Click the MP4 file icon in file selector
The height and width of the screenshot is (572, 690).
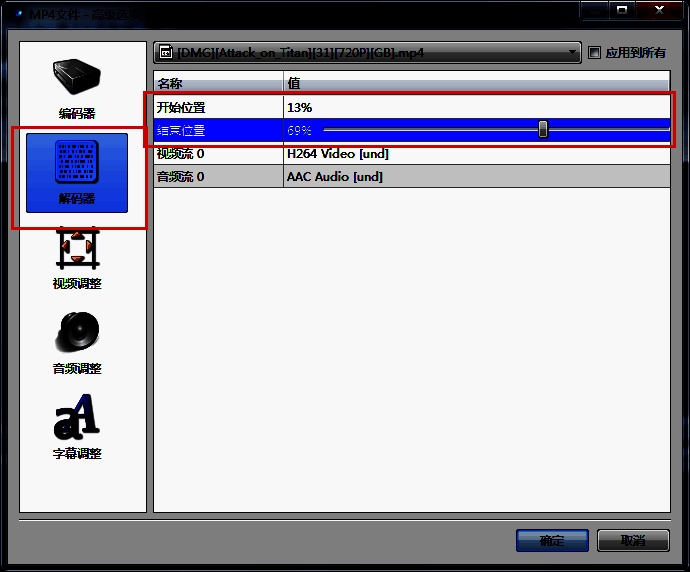[x=166, y=53]
